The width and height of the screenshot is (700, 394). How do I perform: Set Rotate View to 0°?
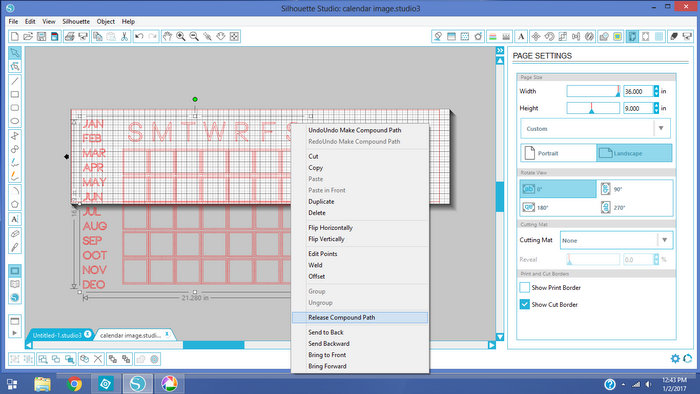pos(558,189)
